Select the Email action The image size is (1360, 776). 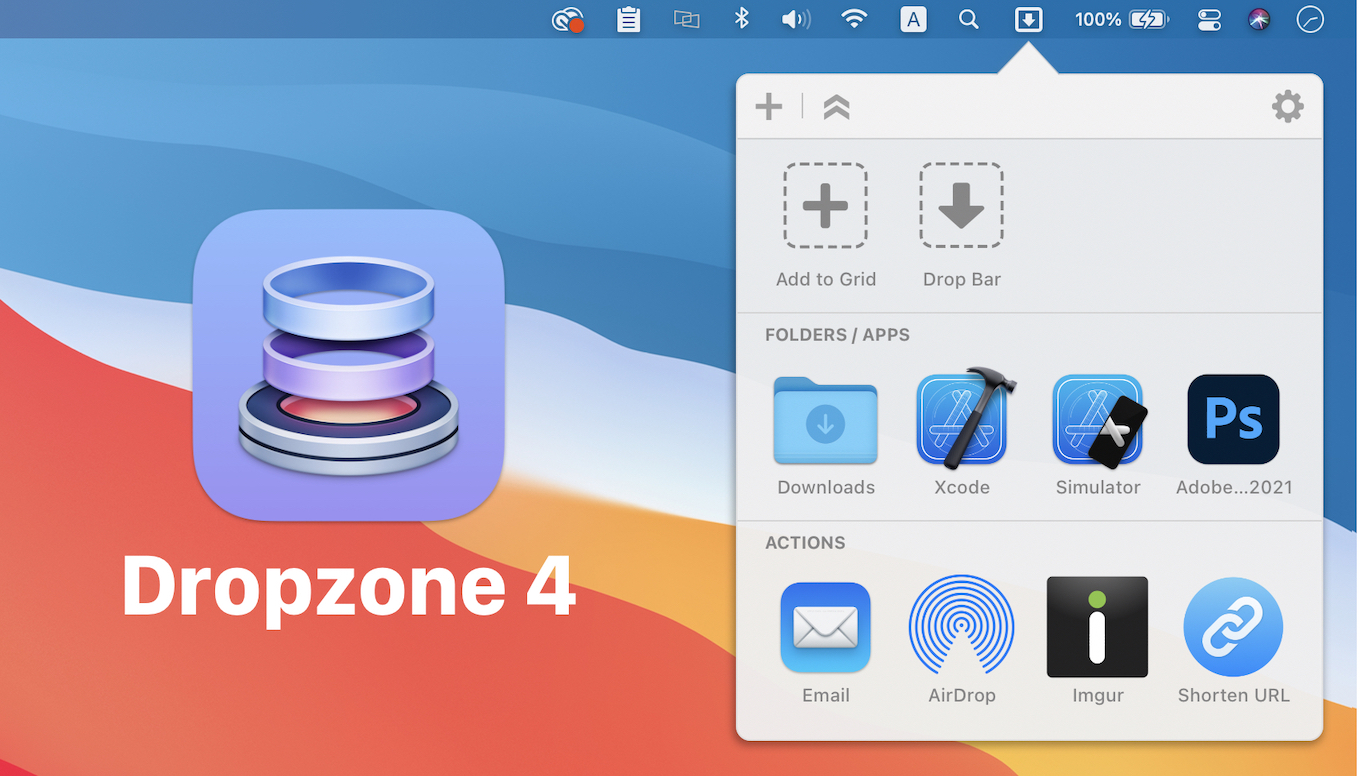tap(825, 627)
